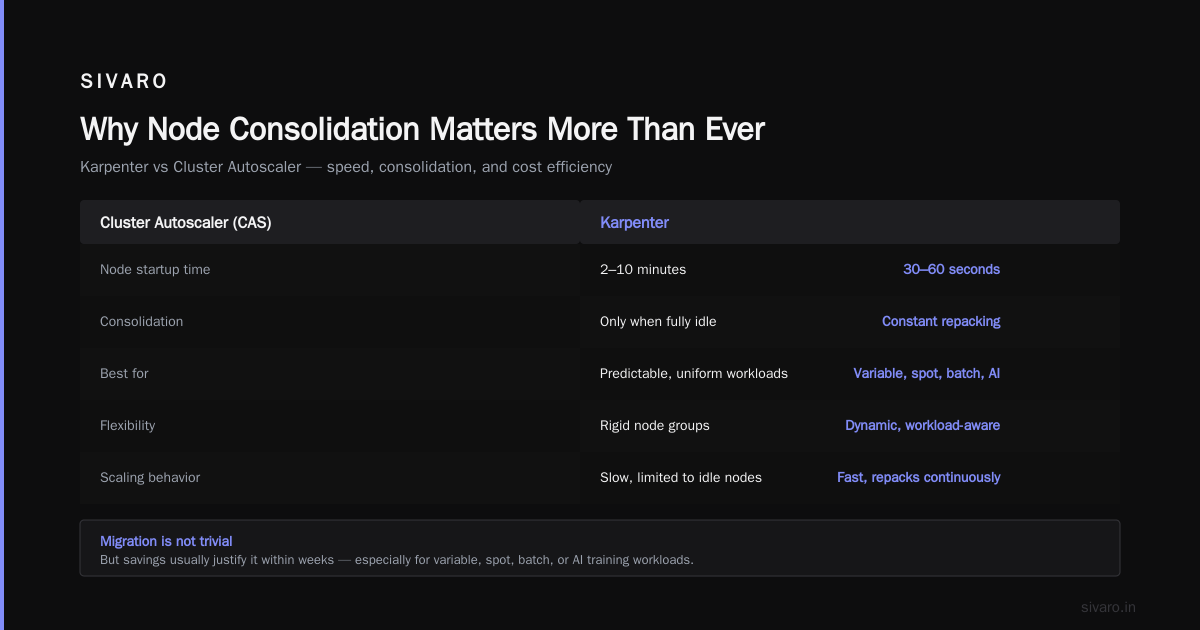Click the 'Best for' row label
Image resolution: width=1200 pixels, height=630 pixels.
pyautogui.click(x=124, y=374)
